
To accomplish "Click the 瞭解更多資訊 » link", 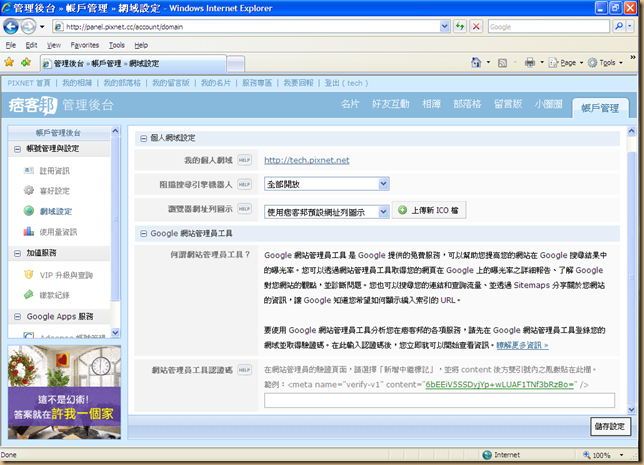I will coord(522,345).
